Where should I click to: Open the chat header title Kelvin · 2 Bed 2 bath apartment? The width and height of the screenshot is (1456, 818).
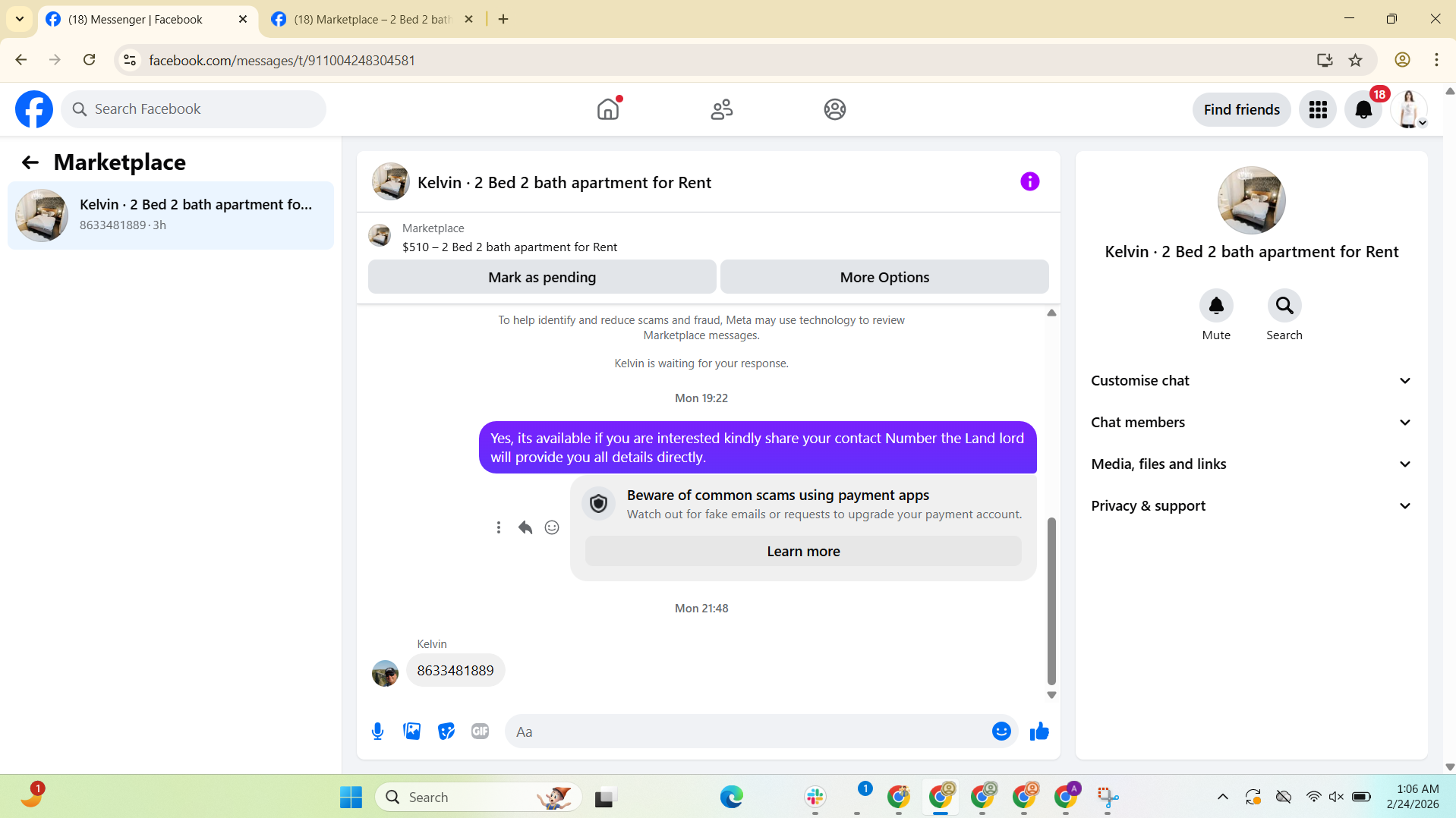[564, 182]
